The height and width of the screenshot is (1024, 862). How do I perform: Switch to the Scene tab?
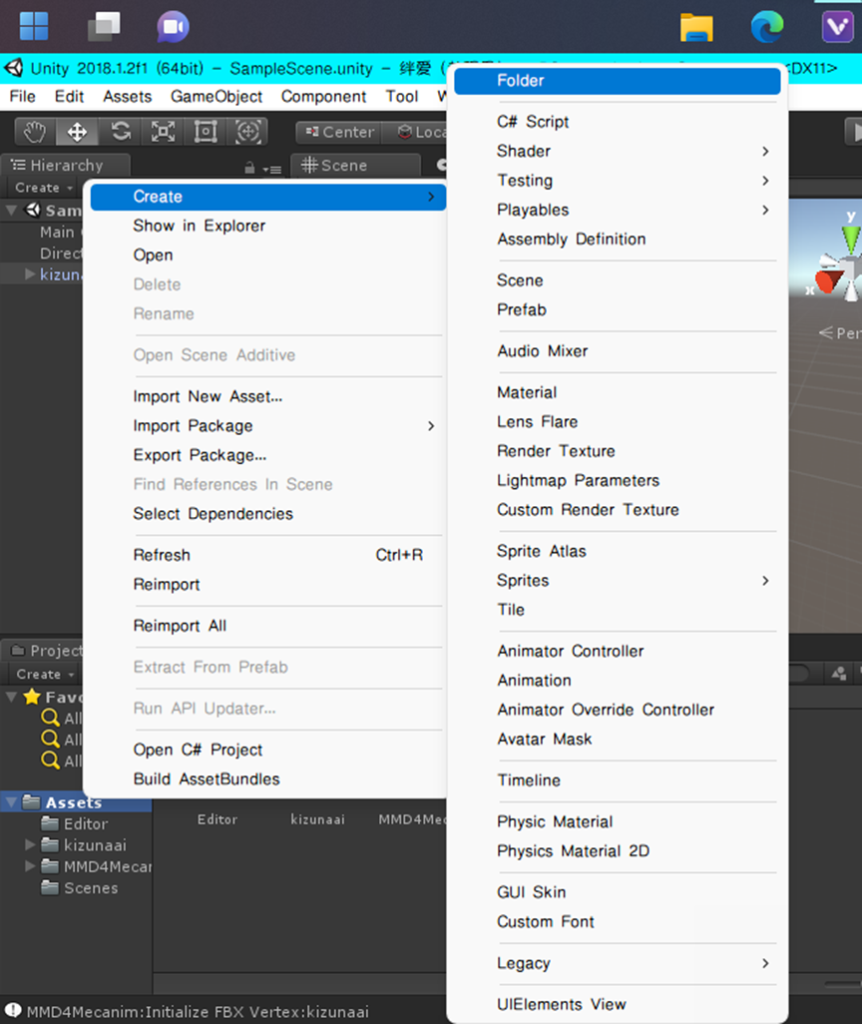(336, 166)
